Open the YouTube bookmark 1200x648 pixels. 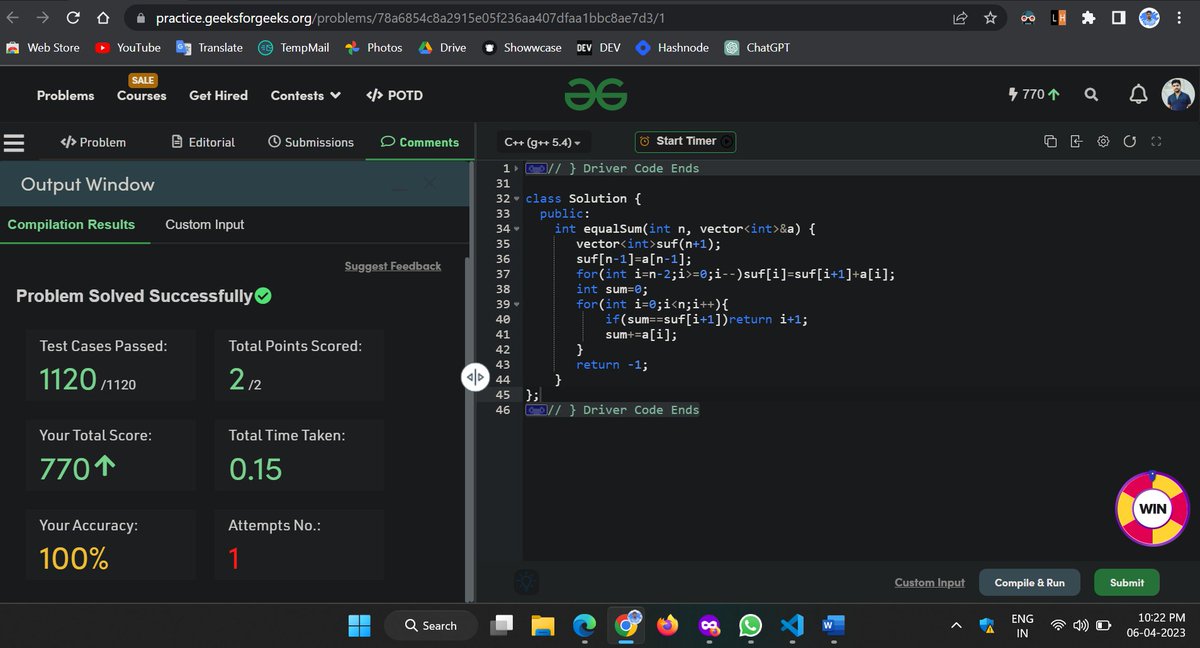(128, 47)
